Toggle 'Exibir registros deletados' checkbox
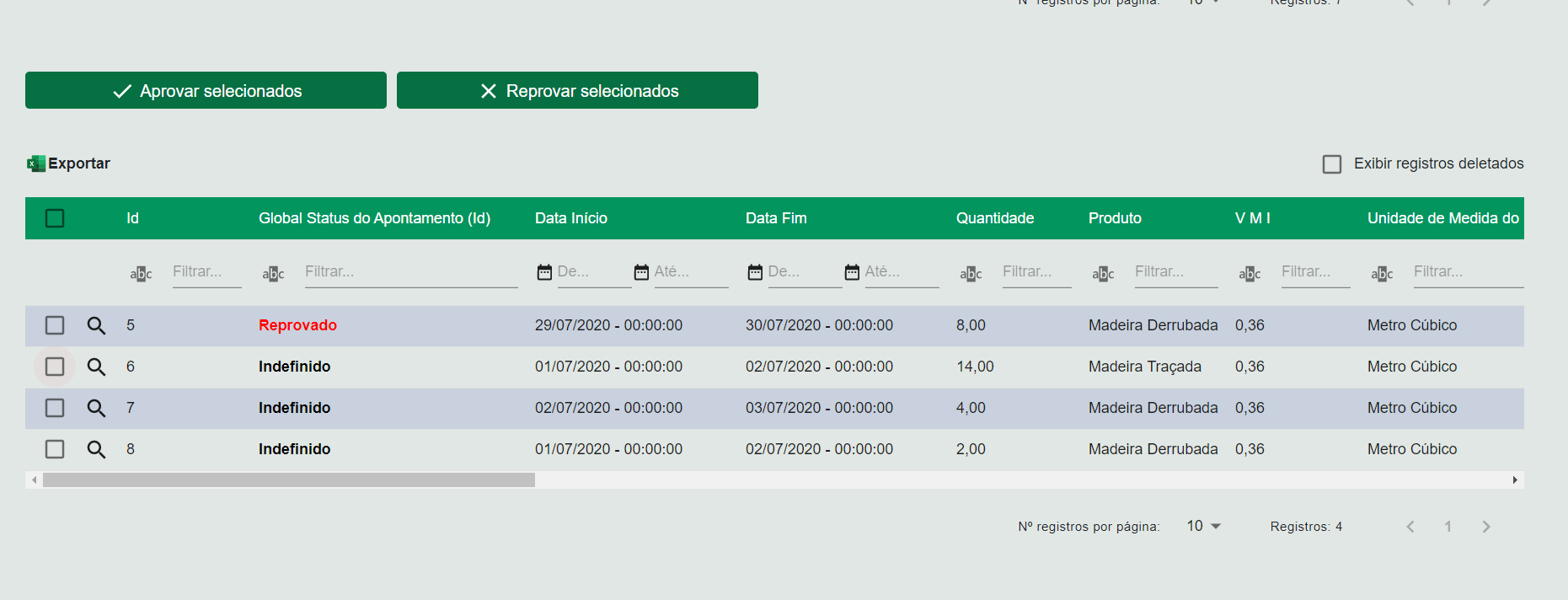Viewport: 1568px width, 600px height. [1331, 163]
